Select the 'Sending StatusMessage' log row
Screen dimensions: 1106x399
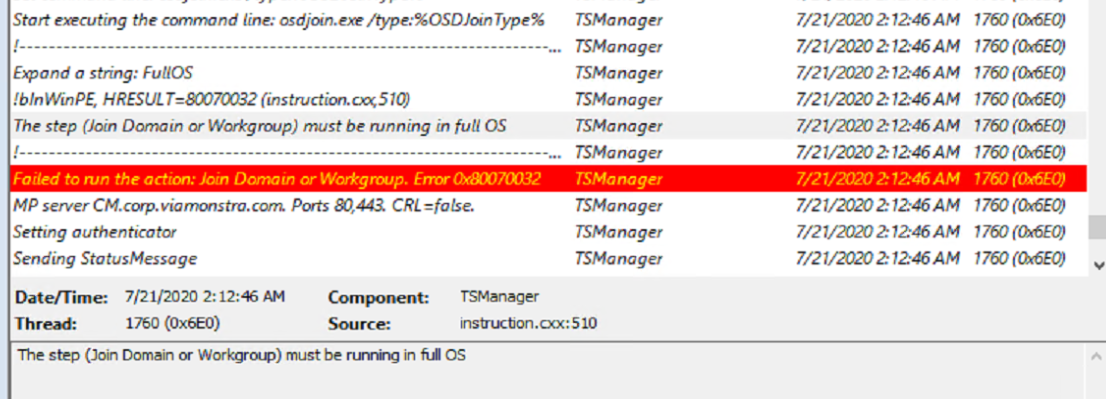coord(543,259)
